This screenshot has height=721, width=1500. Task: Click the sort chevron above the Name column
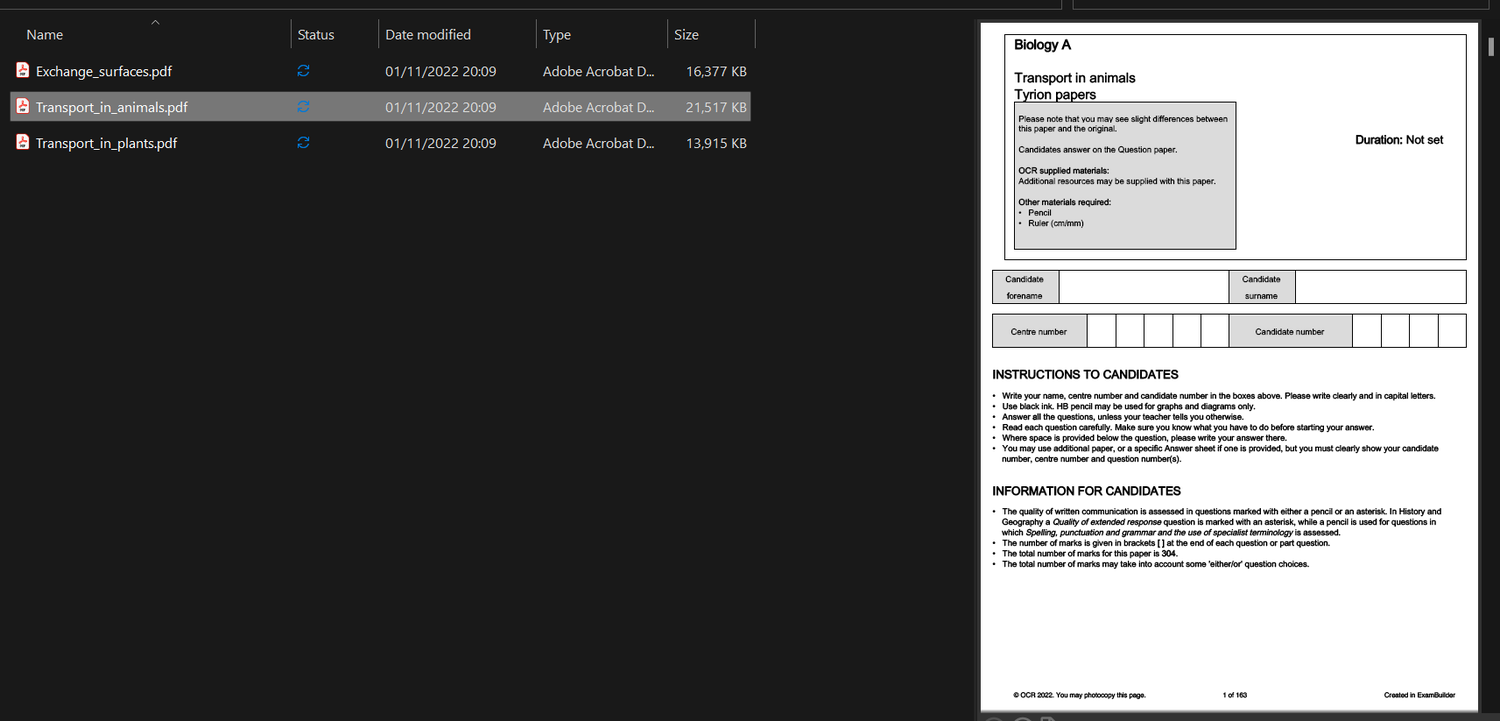pyautogui.click(x=155, y=21)
